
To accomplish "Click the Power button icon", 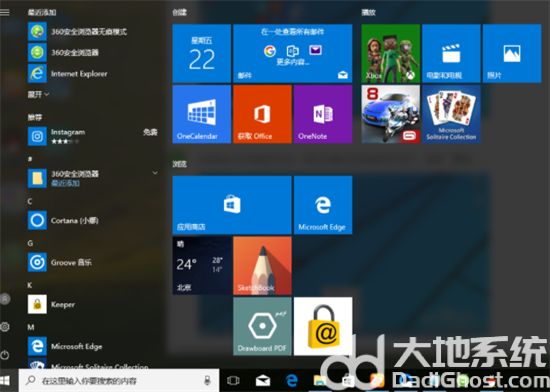I will pos(5,355).
